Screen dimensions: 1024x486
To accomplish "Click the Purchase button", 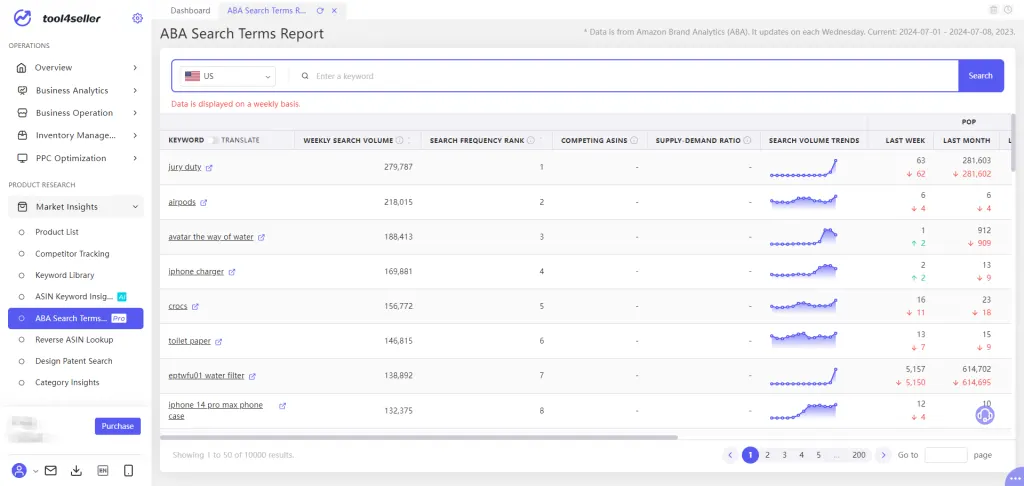I will (x=118, y=427).
